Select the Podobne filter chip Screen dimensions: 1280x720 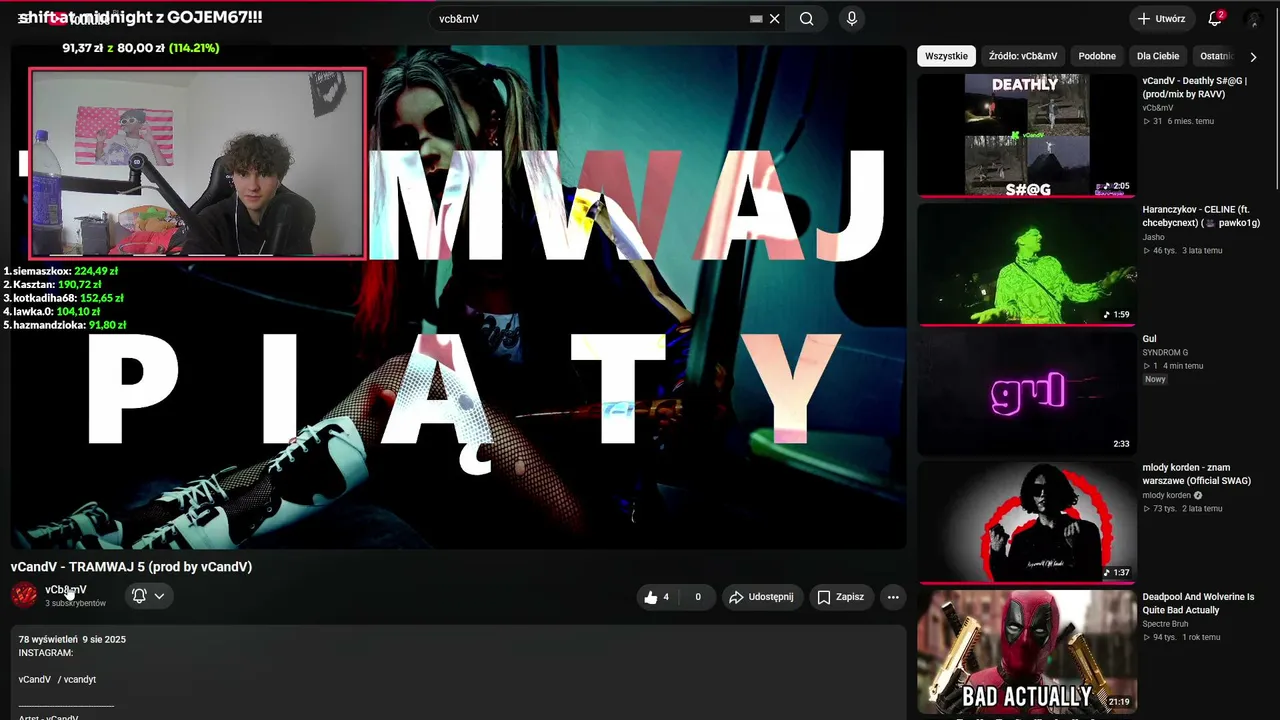(1097, 56)
